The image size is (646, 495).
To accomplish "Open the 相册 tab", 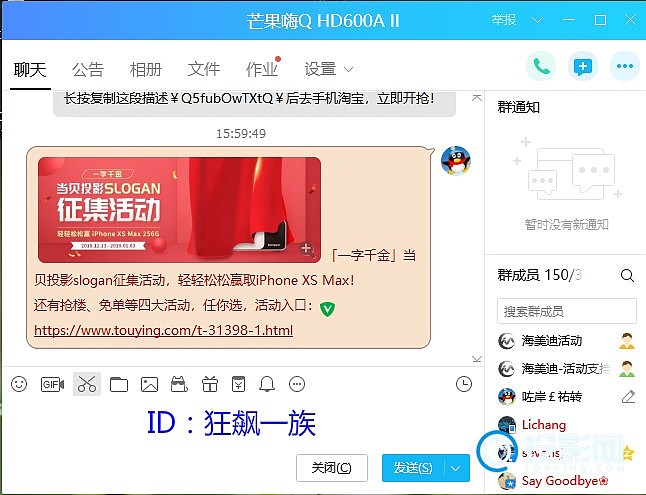I will tap(146, 69).
